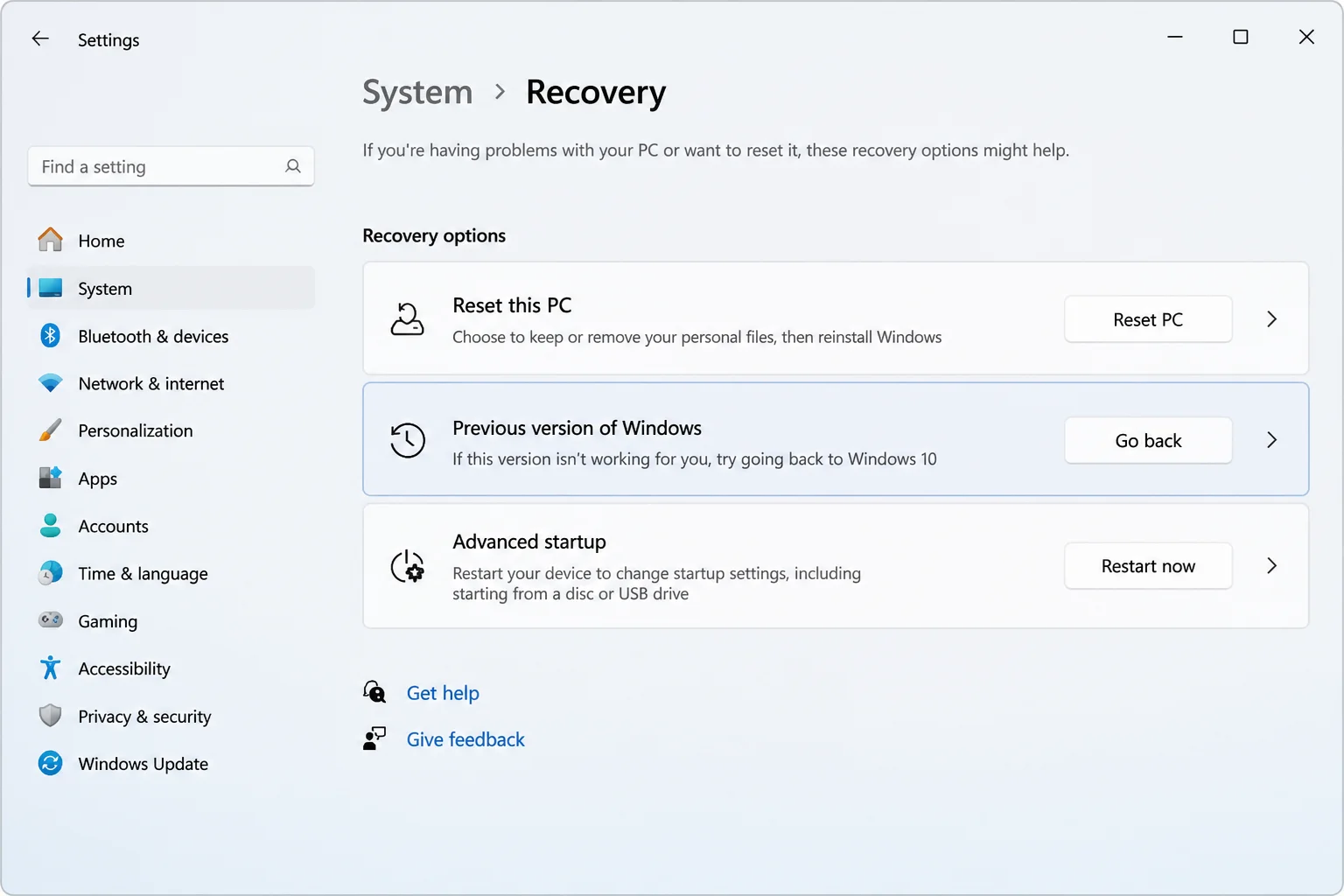
Task: Click the Home house icon
Action: pyautogui.click(x=51, y=240)
